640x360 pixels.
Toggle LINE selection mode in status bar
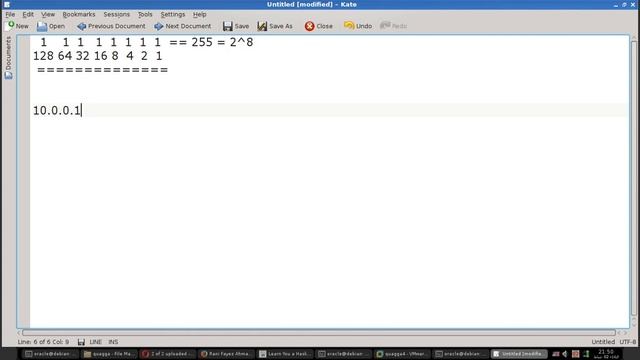96,342
